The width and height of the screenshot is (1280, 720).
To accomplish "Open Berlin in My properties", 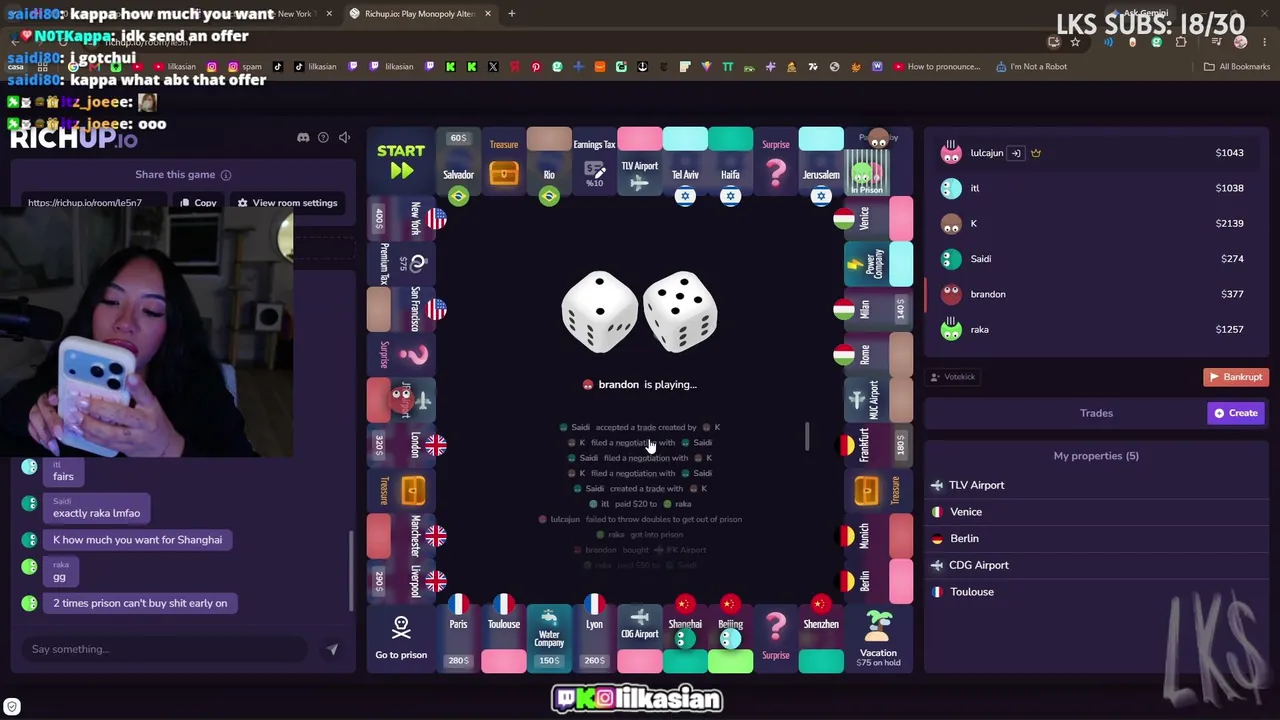I will [x=1096, y=539].
